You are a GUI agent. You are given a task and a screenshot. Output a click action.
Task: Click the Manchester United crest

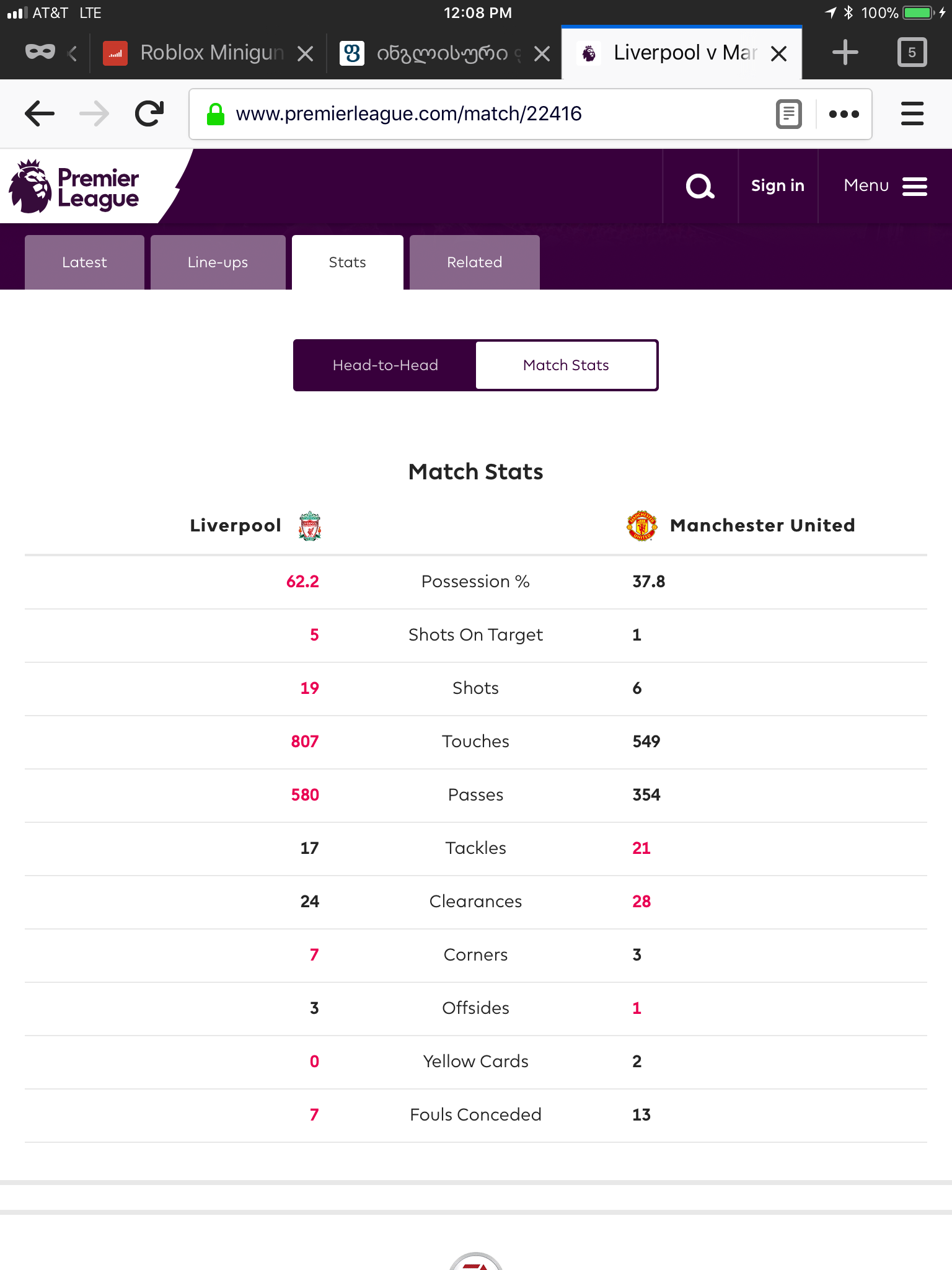click(x=641, y=526)
